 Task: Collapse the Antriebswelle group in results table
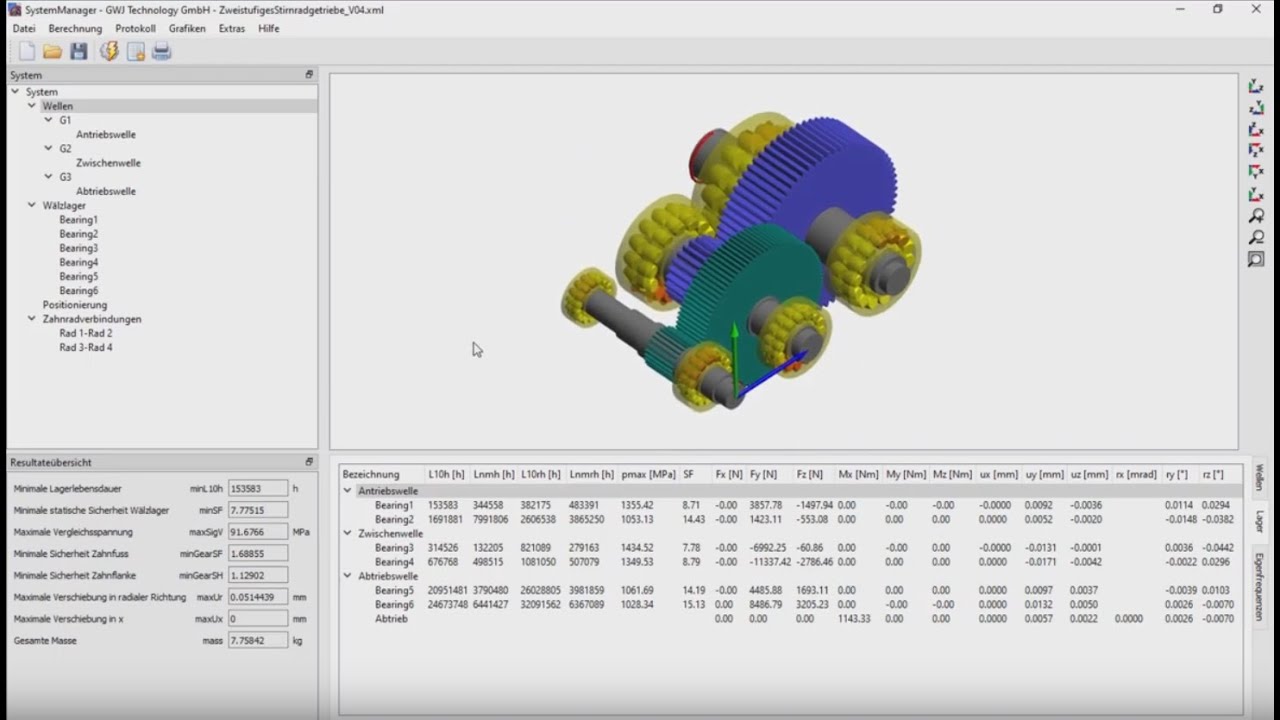pos(348,491)
